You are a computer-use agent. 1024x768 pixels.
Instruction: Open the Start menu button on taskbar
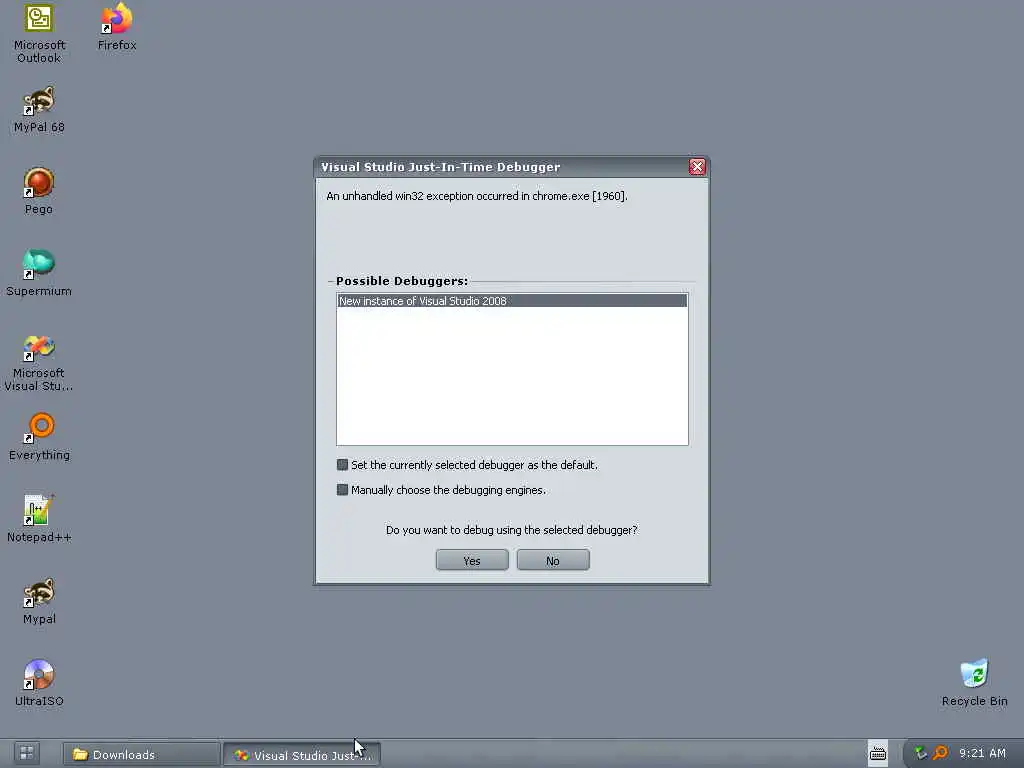pyautogui.click(x=27, y=753)
